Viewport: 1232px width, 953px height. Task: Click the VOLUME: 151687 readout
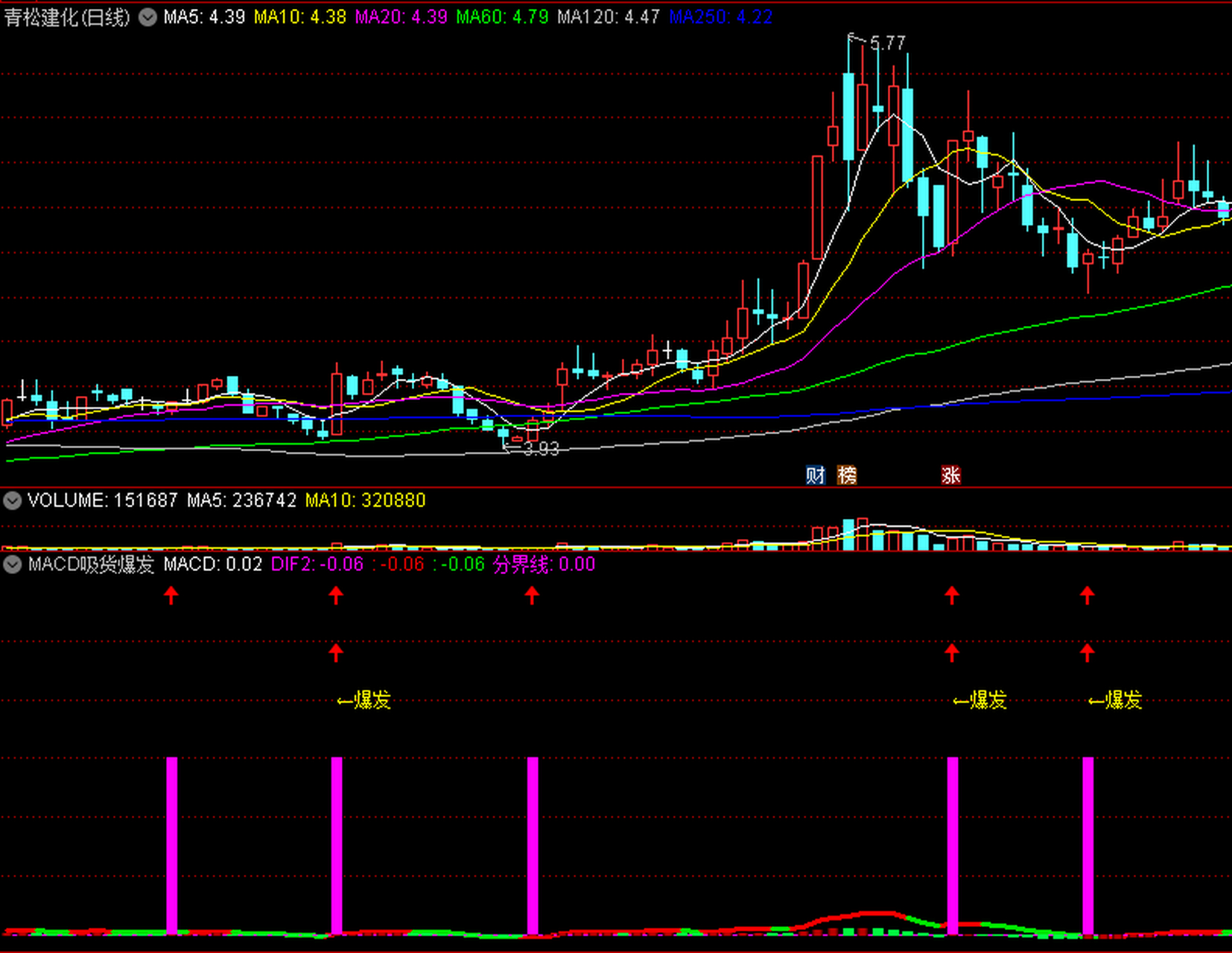pyautogui.click(x=103, y=500)
